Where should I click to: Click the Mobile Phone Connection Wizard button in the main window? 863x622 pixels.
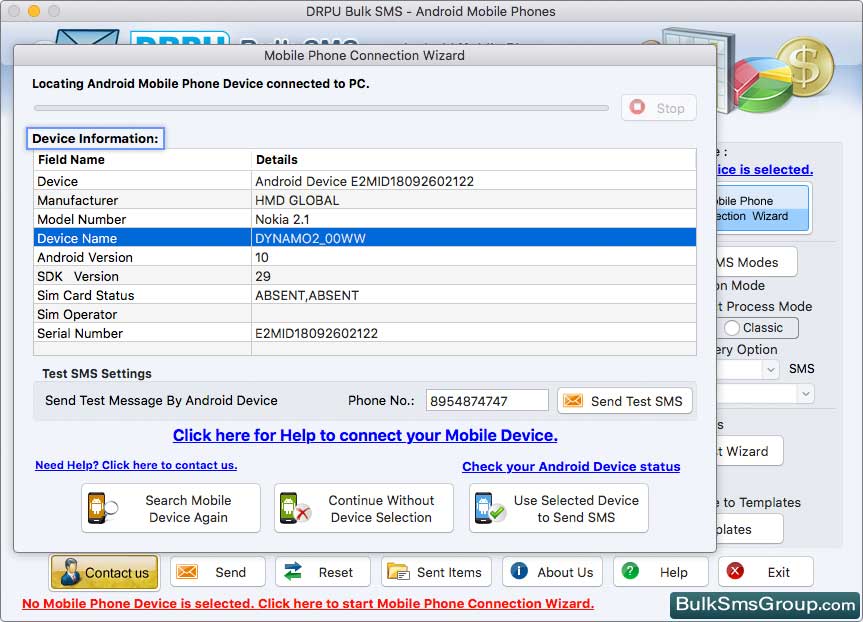763,209
